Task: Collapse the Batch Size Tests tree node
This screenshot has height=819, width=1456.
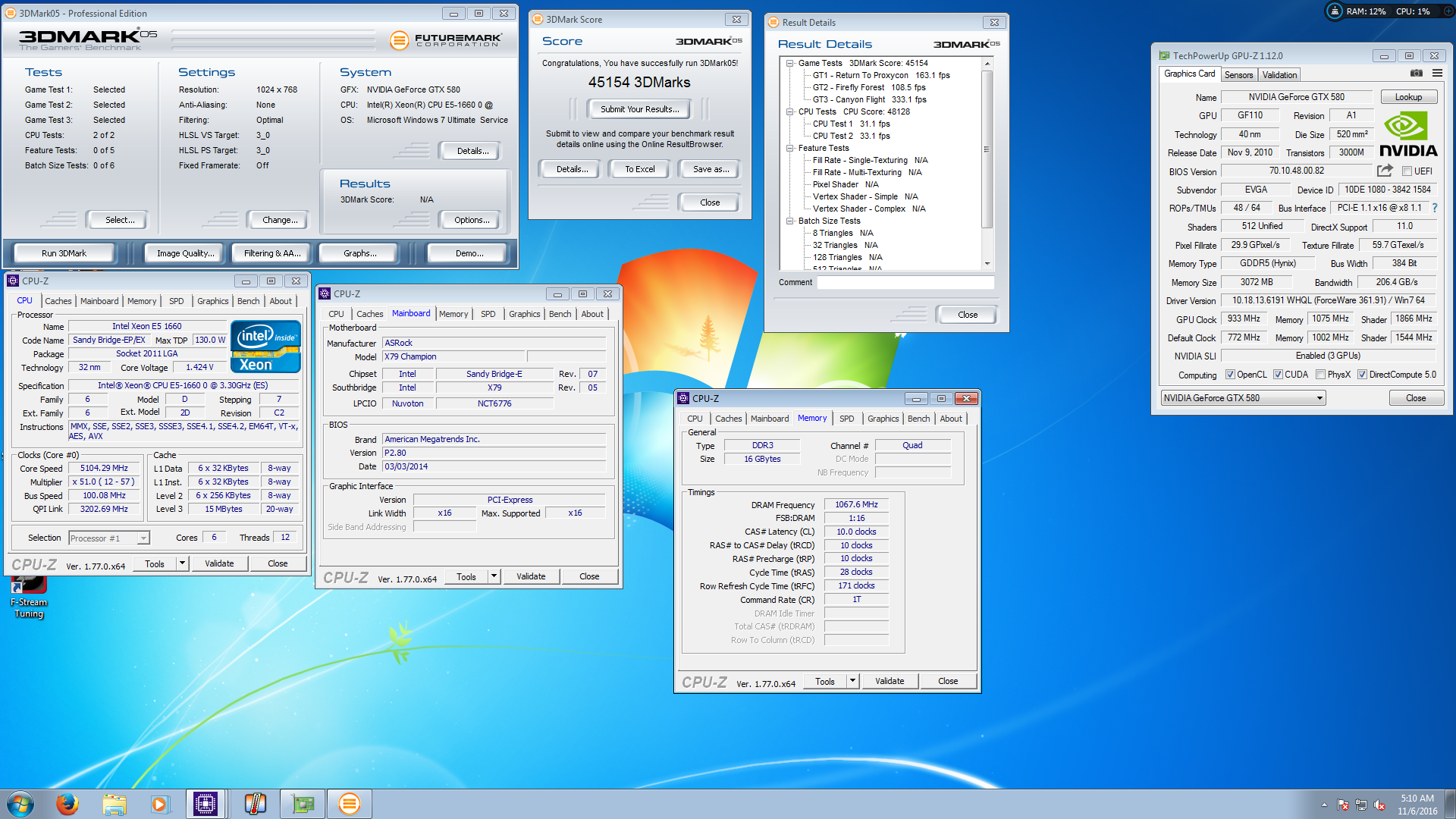Action: pos(790,221)
